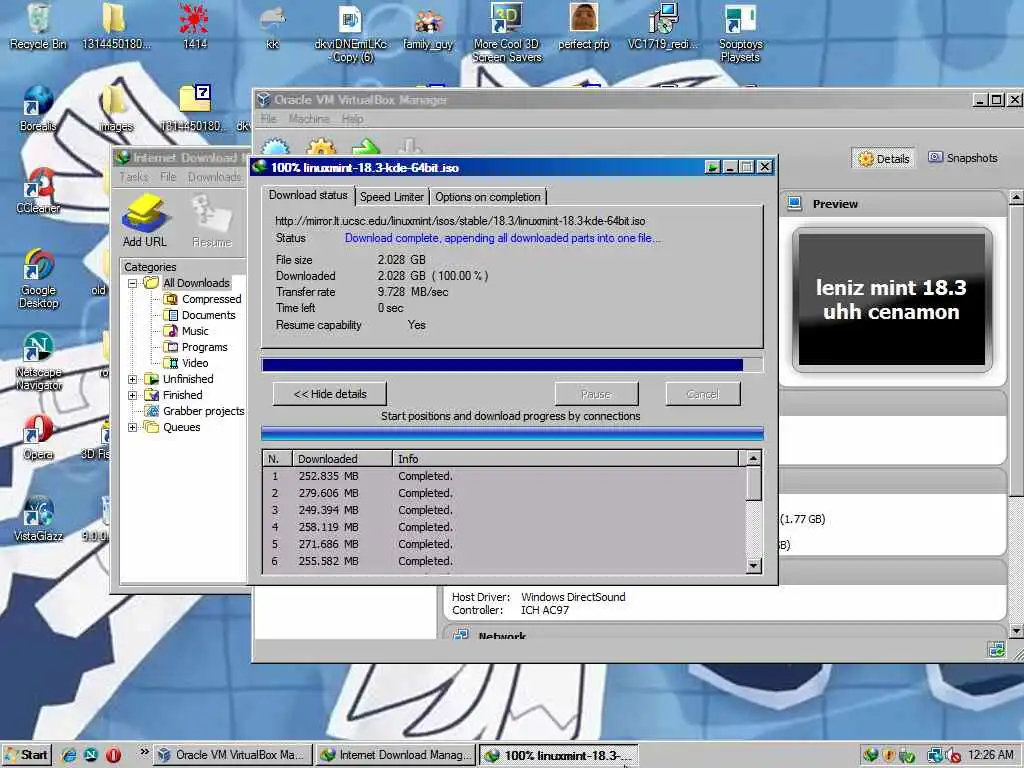Viewport: 1024px width, 768px height.
Task: Show more quick launch items chevron
Action: 144,752
